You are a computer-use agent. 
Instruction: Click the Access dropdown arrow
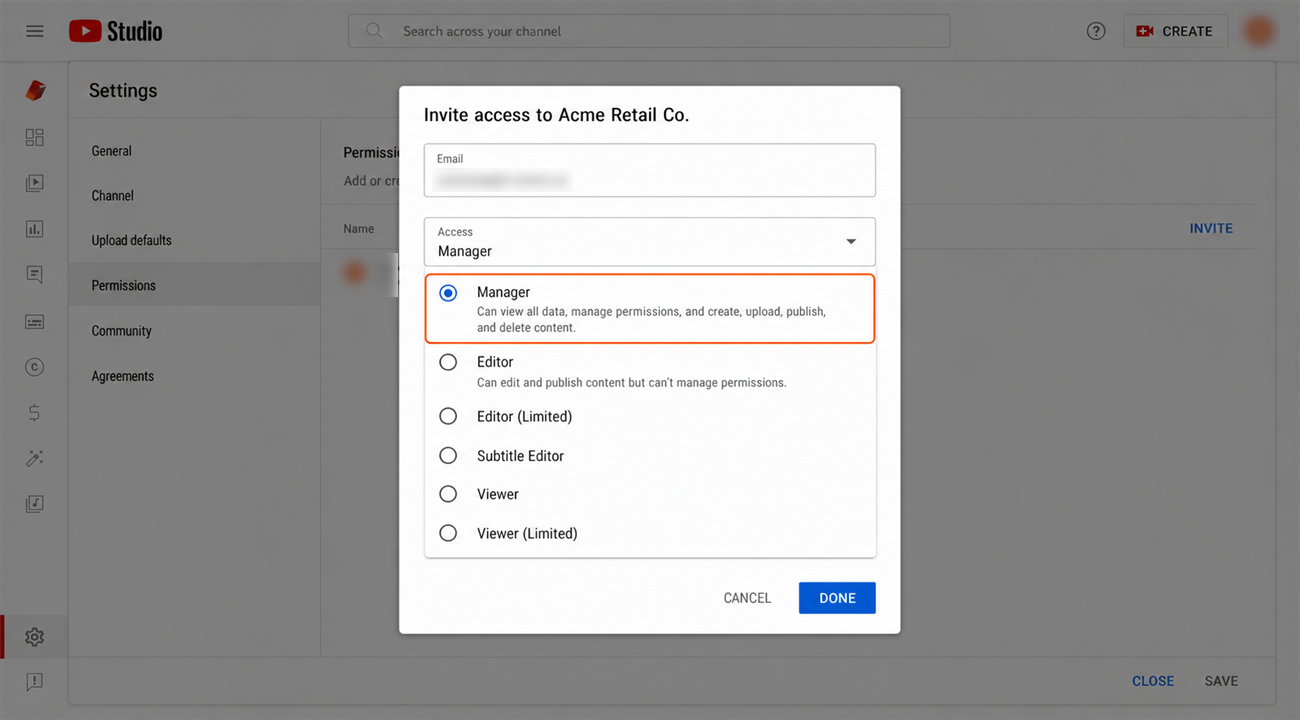(x=851, y=242)
